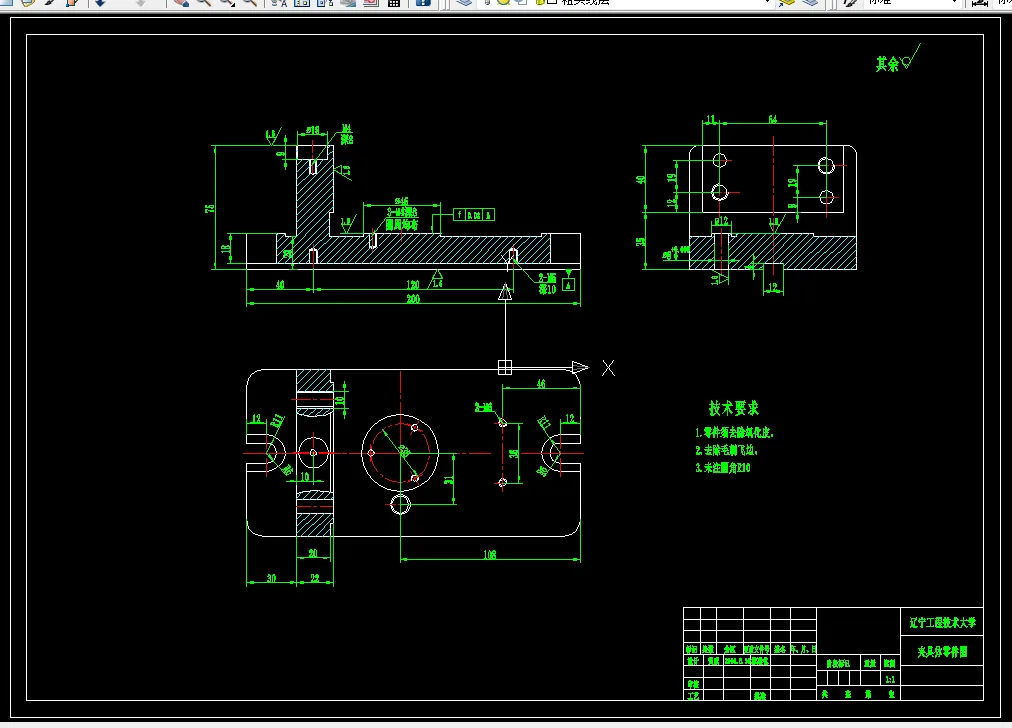
Task: Select the 120 dimension in the front view
Action: coord(412,285)
